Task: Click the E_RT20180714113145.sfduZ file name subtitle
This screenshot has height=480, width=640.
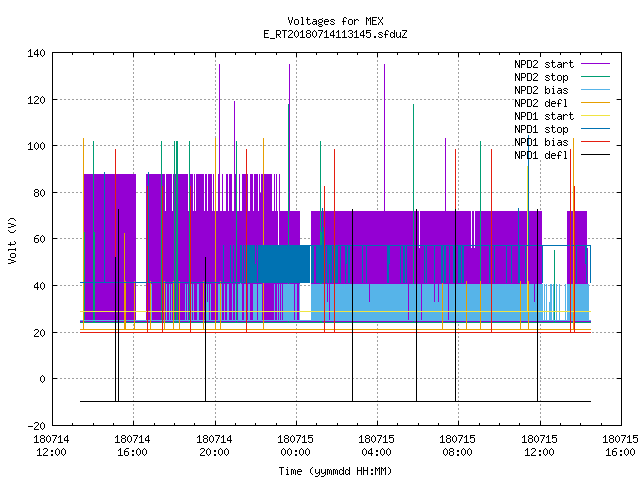Action: pyautogui.click(x=335, y=34)
